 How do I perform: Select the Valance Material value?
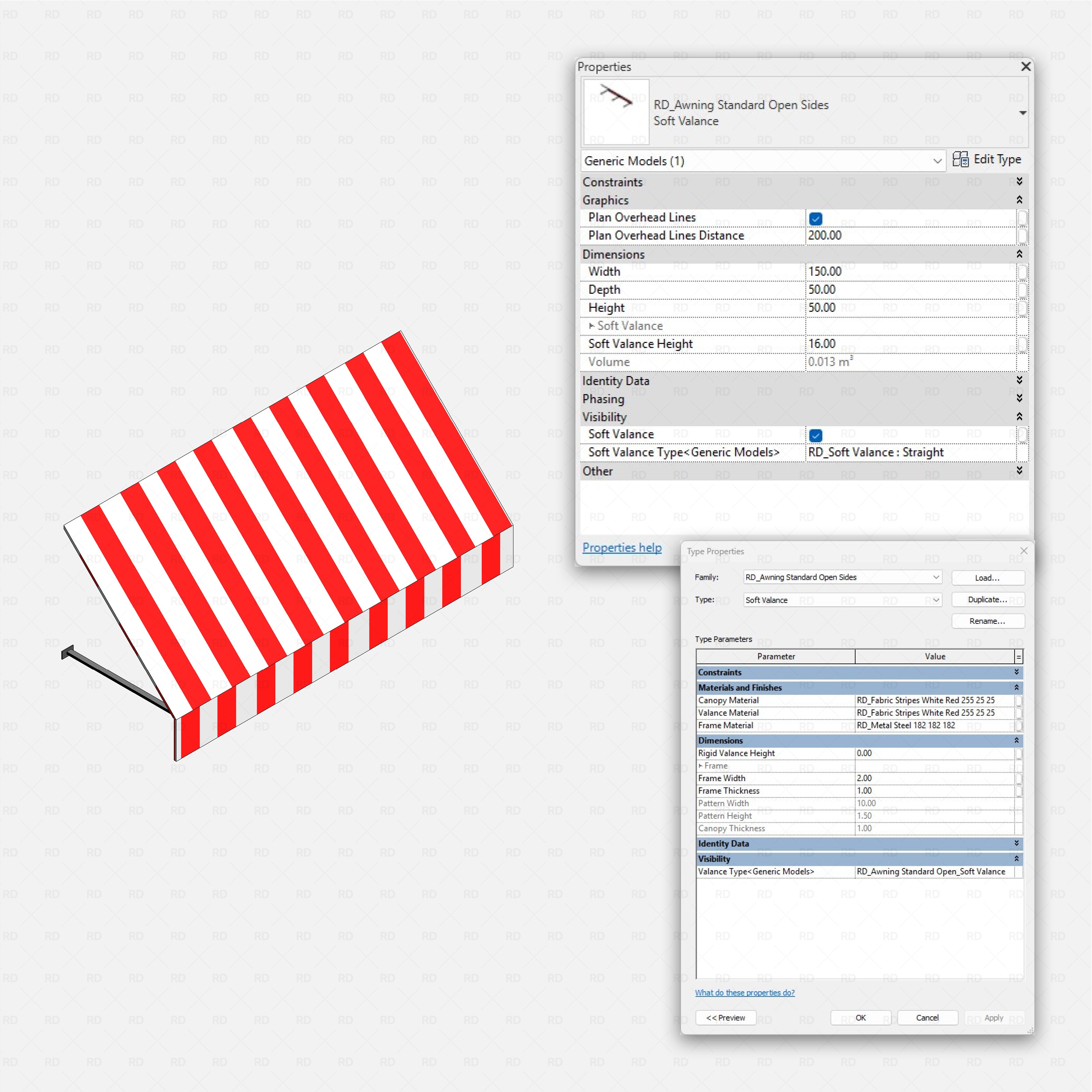[x=935, y=713]
